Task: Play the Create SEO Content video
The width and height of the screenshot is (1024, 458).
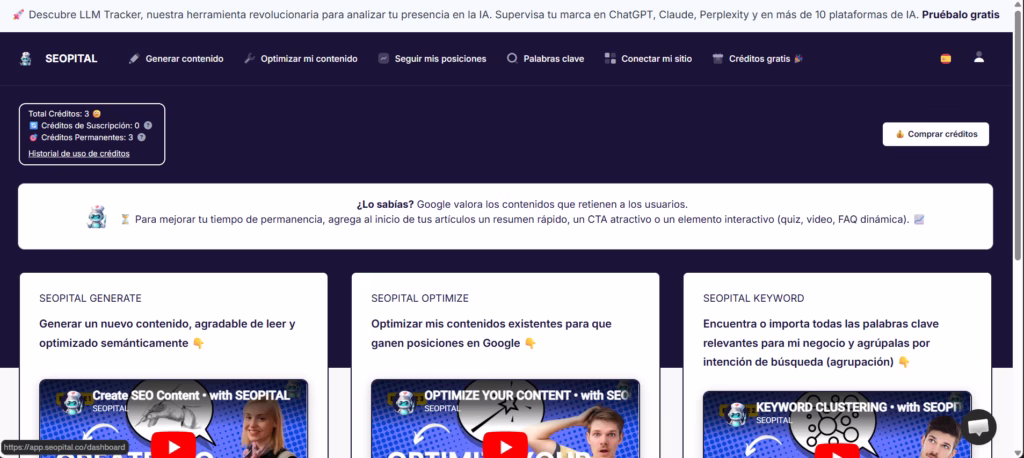Action: click(174, 446)
